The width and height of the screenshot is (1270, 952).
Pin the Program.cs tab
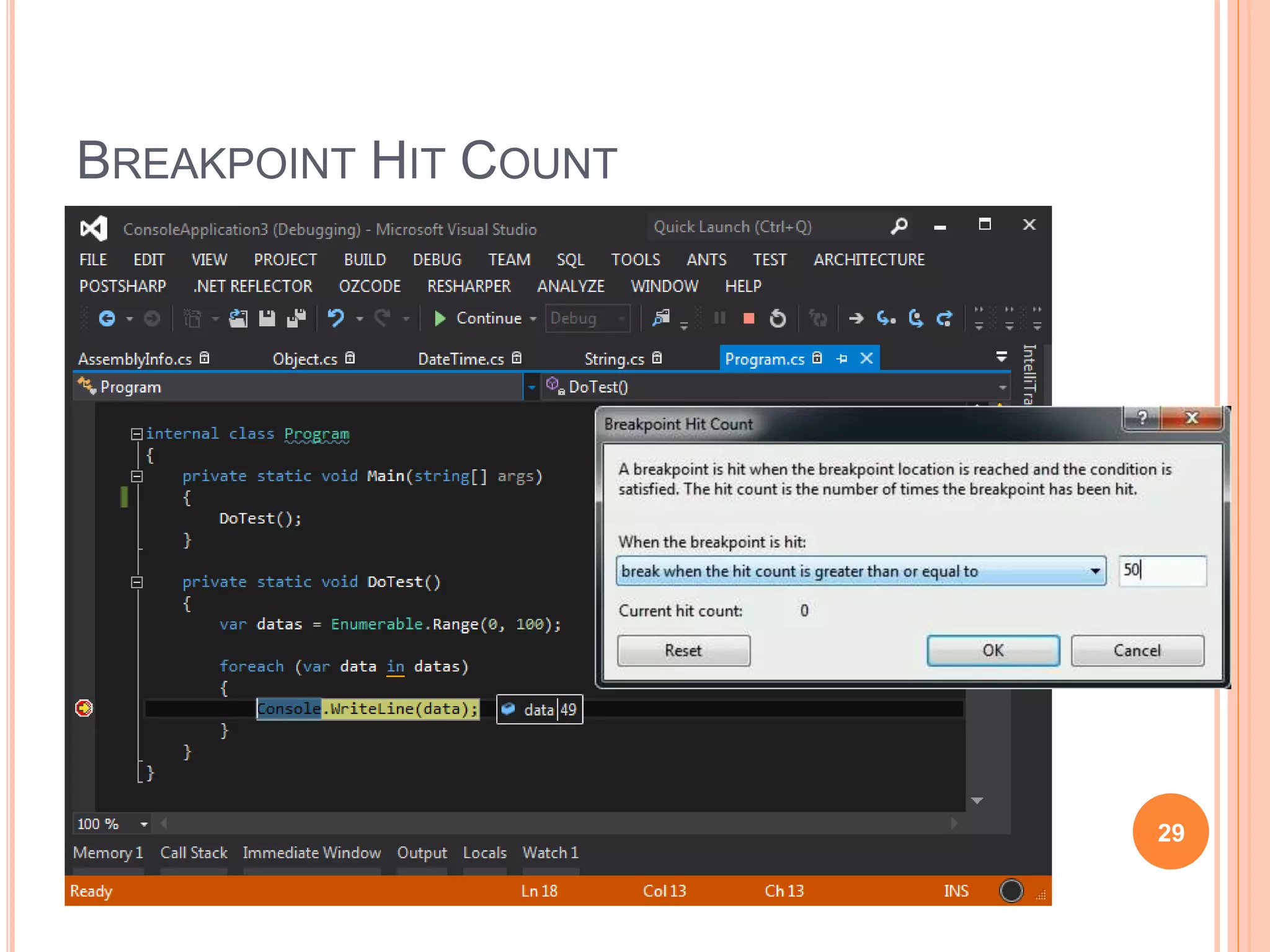841,358
